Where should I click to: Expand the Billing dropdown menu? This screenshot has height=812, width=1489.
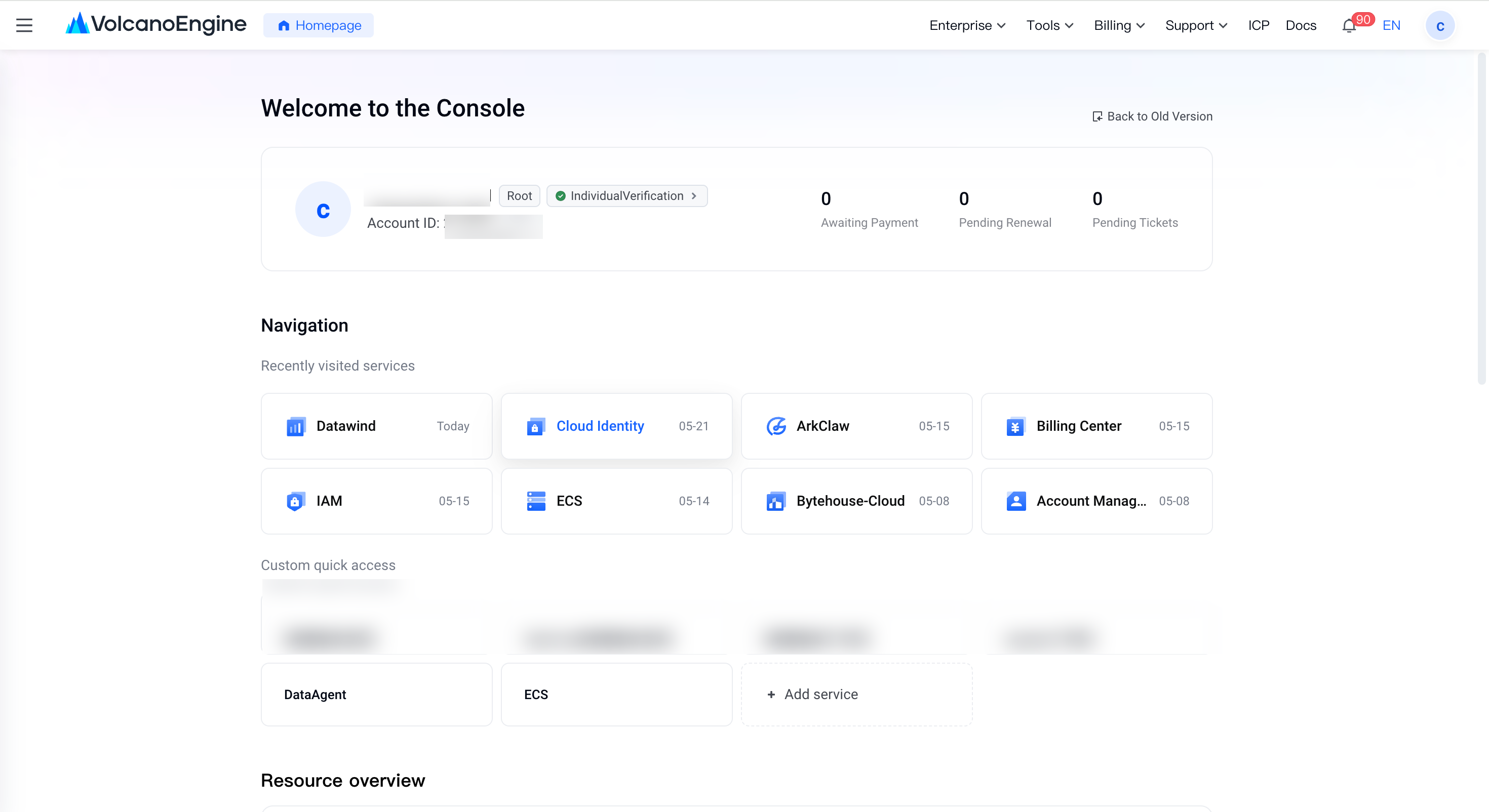click(1119, 25)
